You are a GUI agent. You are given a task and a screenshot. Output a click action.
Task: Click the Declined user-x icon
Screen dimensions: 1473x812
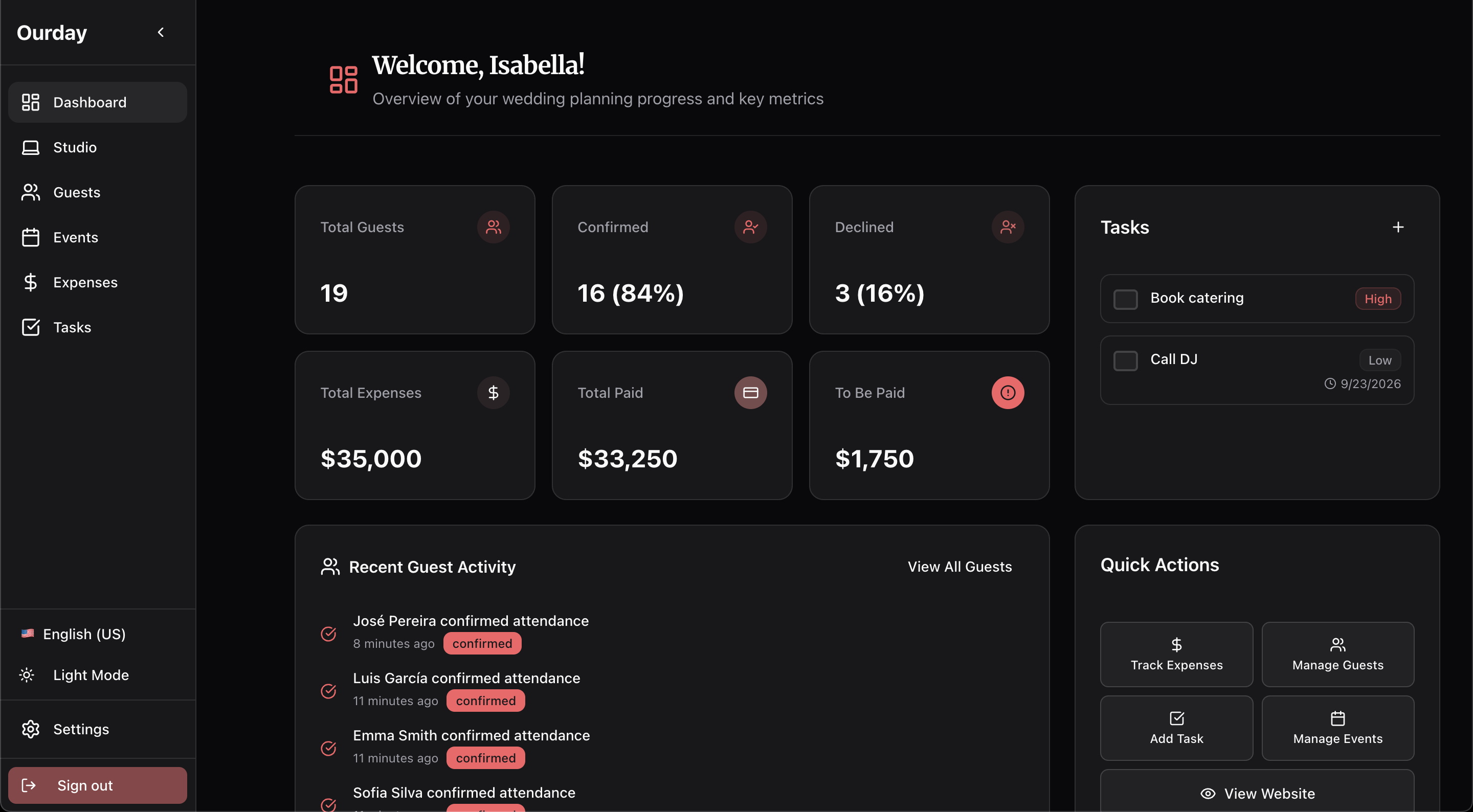pos(1008,227)
